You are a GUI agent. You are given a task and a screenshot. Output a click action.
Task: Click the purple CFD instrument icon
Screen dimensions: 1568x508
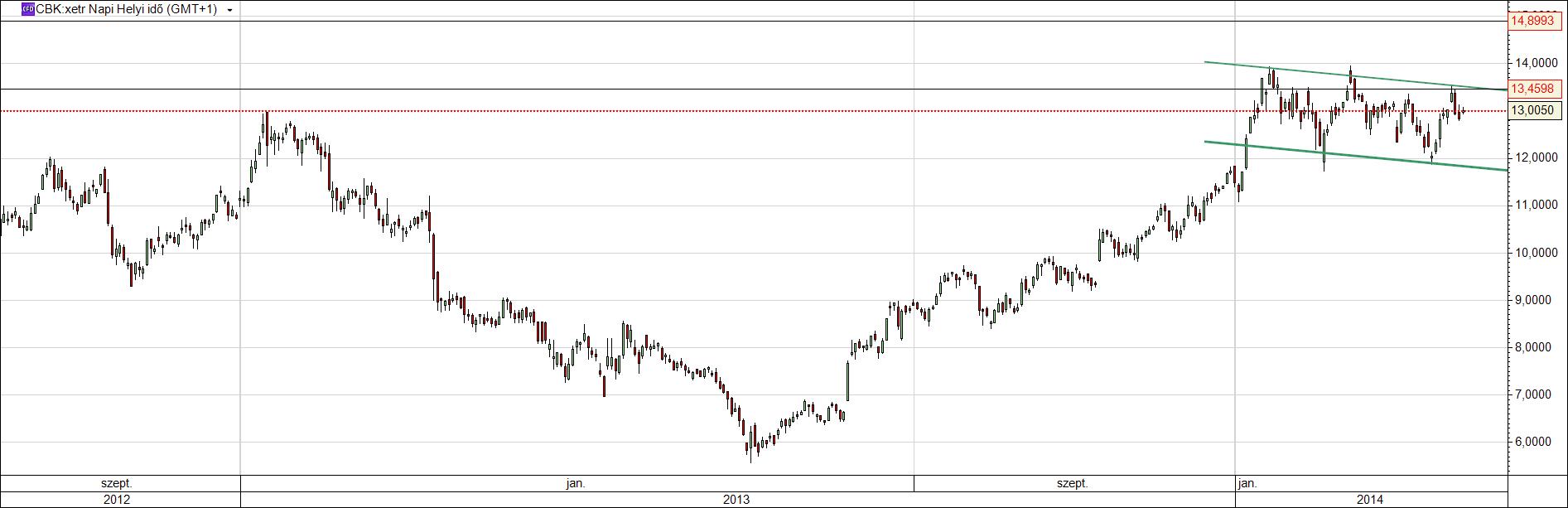point(27,9)
